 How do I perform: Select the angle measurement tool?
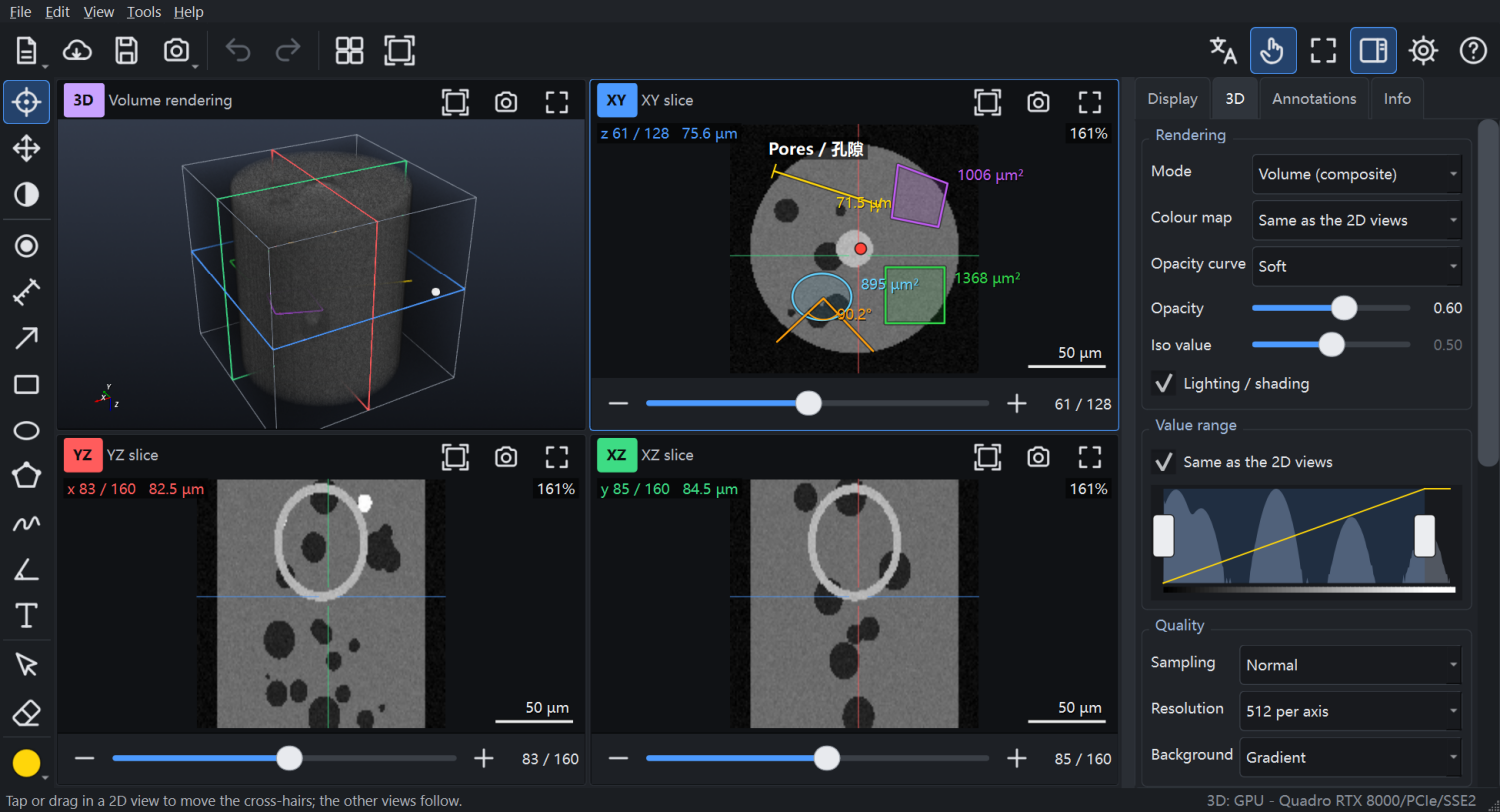[26, 570]
